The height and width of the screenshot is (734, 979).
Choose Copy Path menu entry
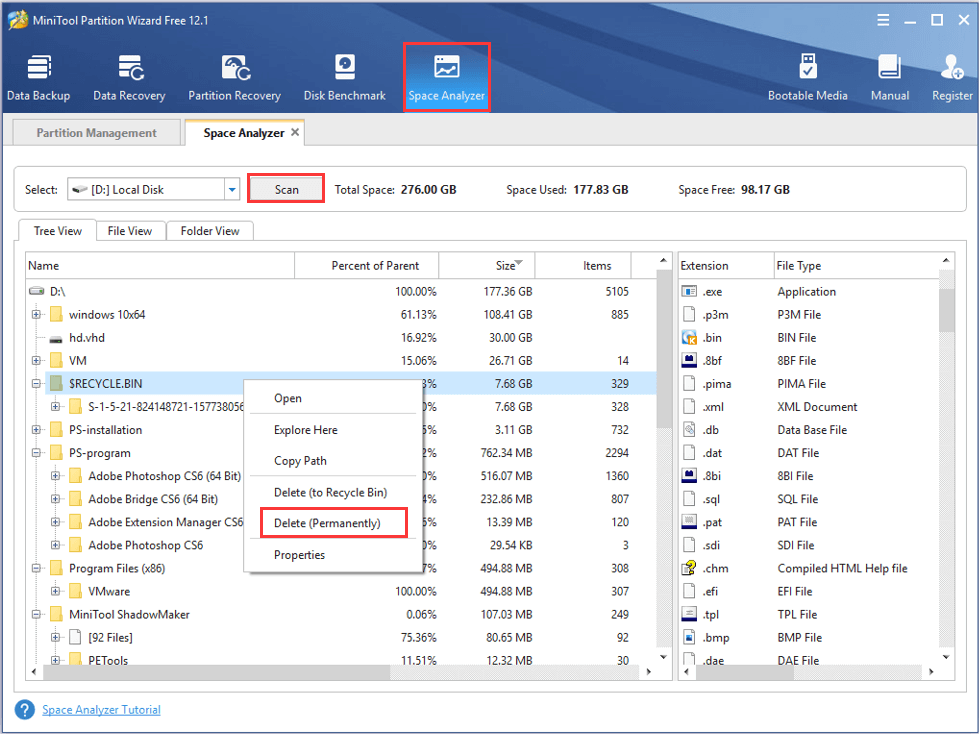[333, 461]
